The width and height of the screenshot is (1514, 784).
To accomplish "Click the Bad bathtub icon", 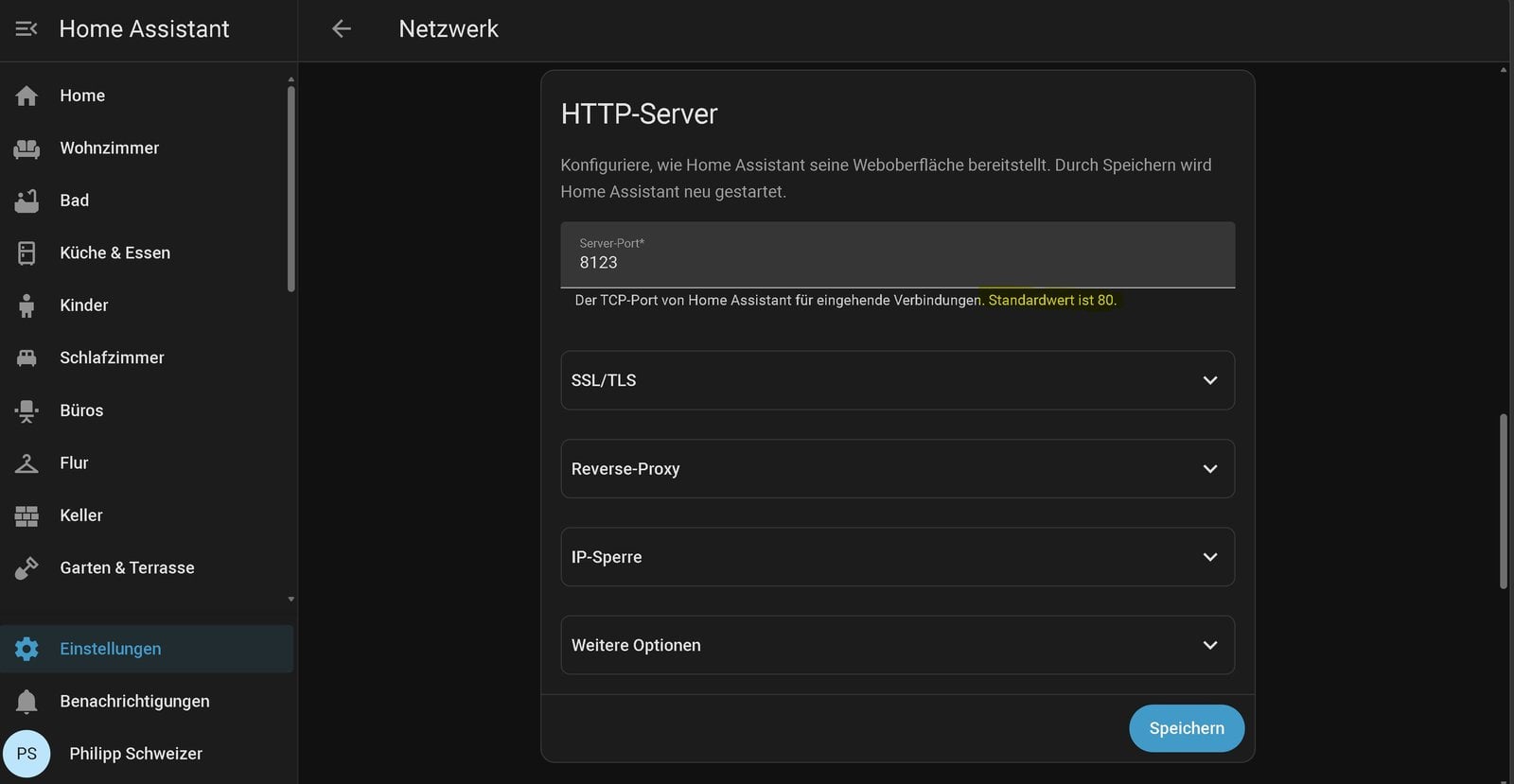I will [26, 200].
